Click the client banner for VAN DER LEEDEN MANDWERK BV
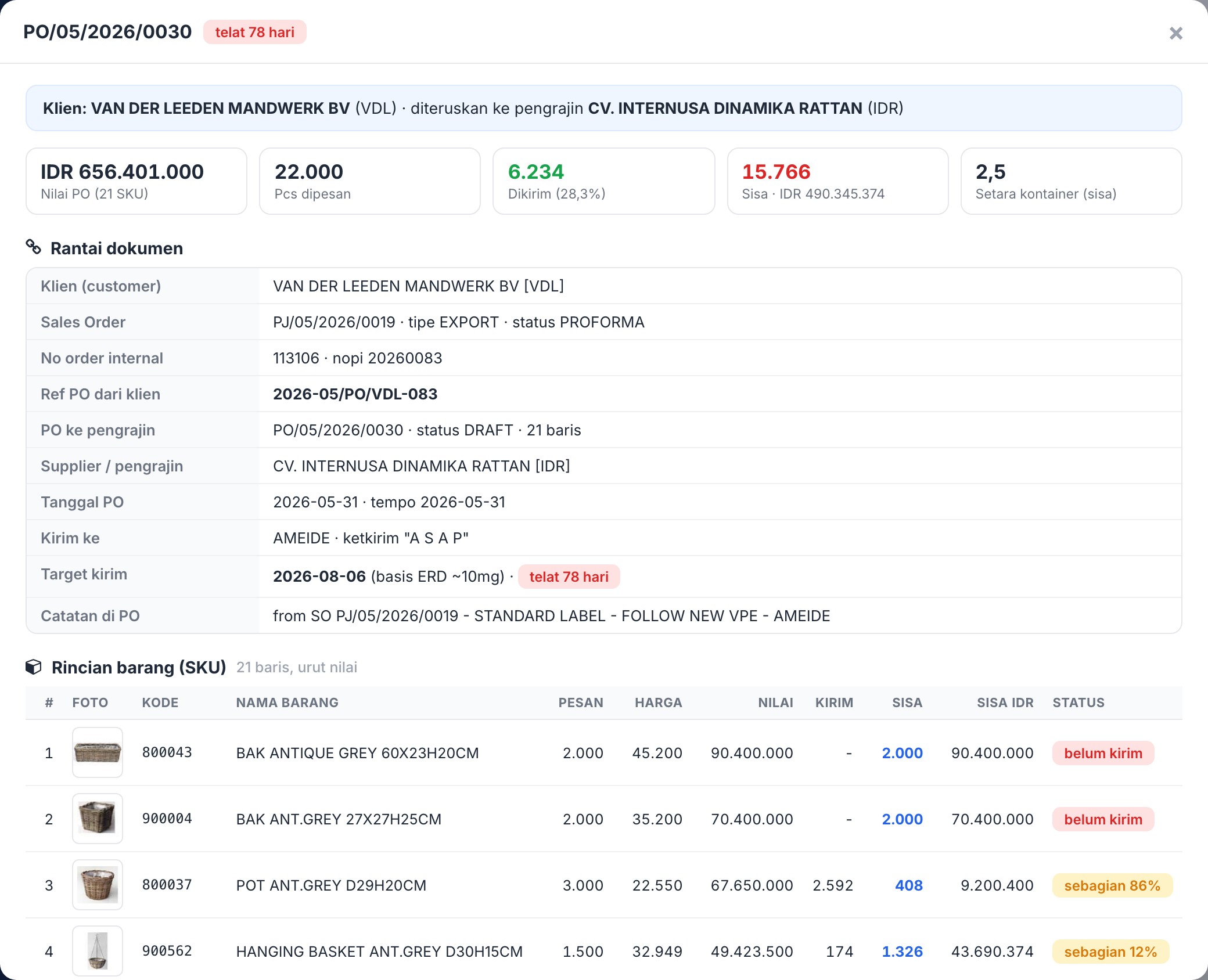Image resolution: width=1208 pixels, height=980 pixels. click(x=604, y=108)
